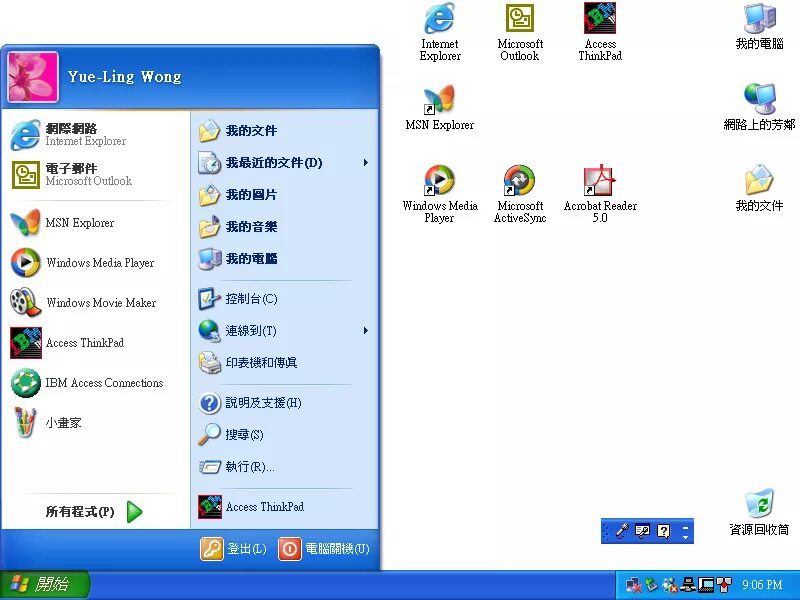Open Microsoft ActiveSync desktop shortcut

[519, 194]
